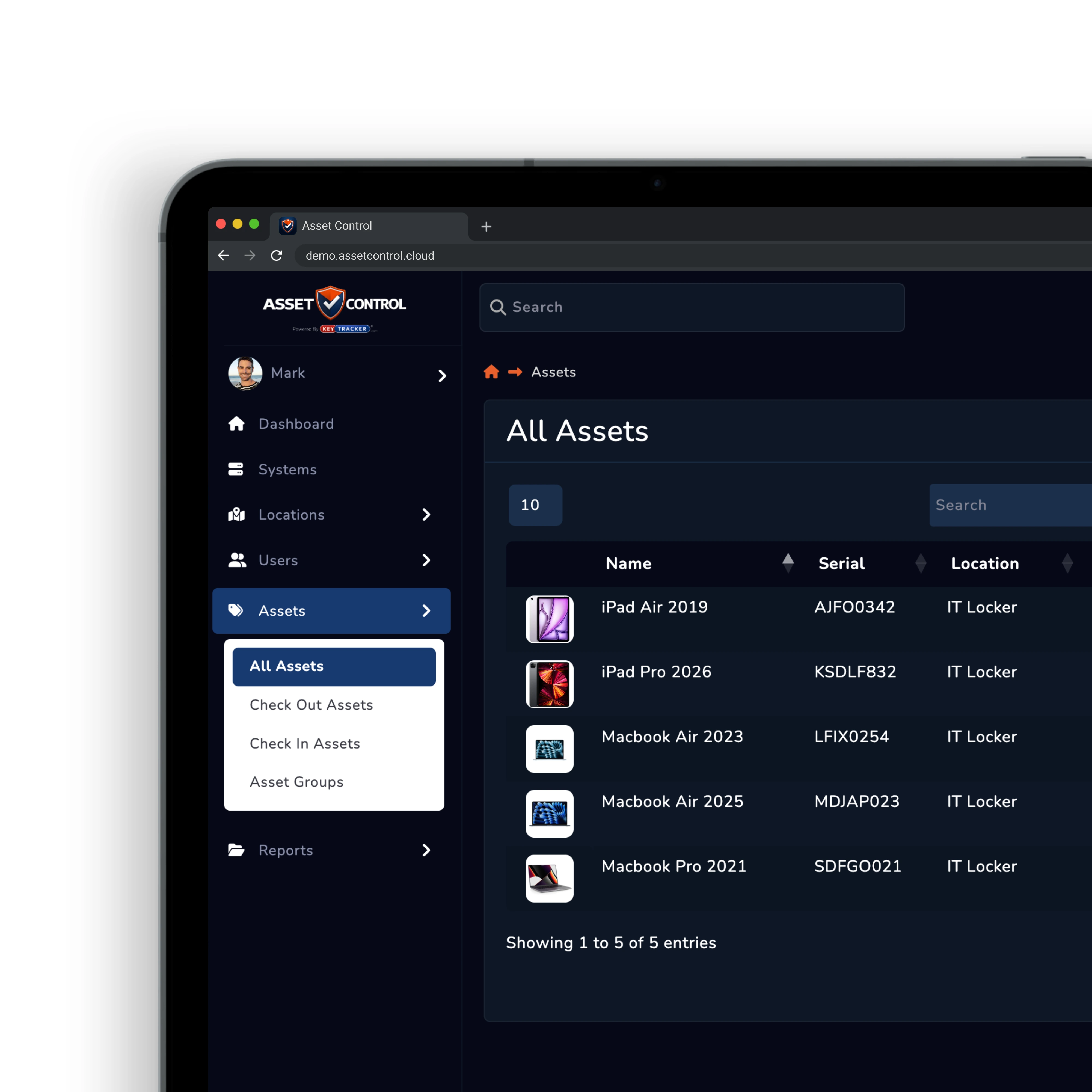1092x1092 pixels.
Task: Open iPad Air 2019 thumbnail
Action: [549, 619]
